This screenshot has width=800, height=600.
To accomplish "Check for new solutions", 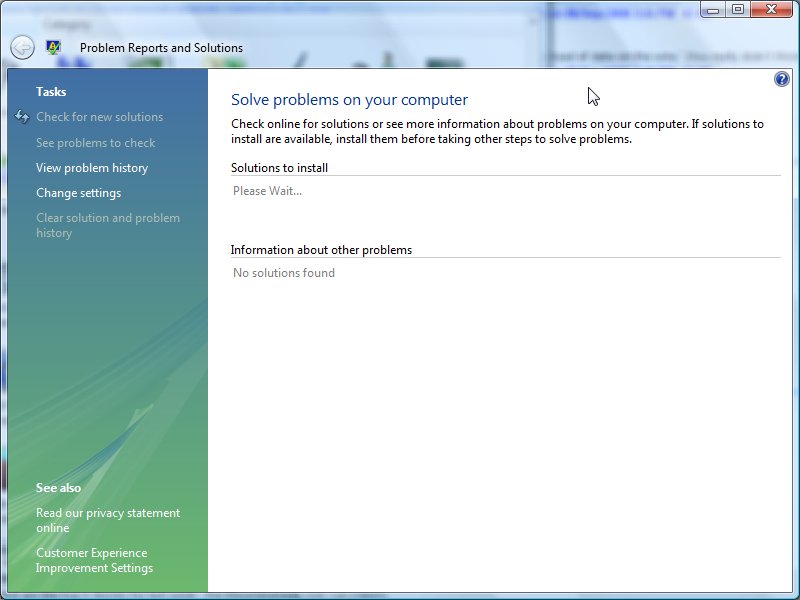I will point(99,117).
